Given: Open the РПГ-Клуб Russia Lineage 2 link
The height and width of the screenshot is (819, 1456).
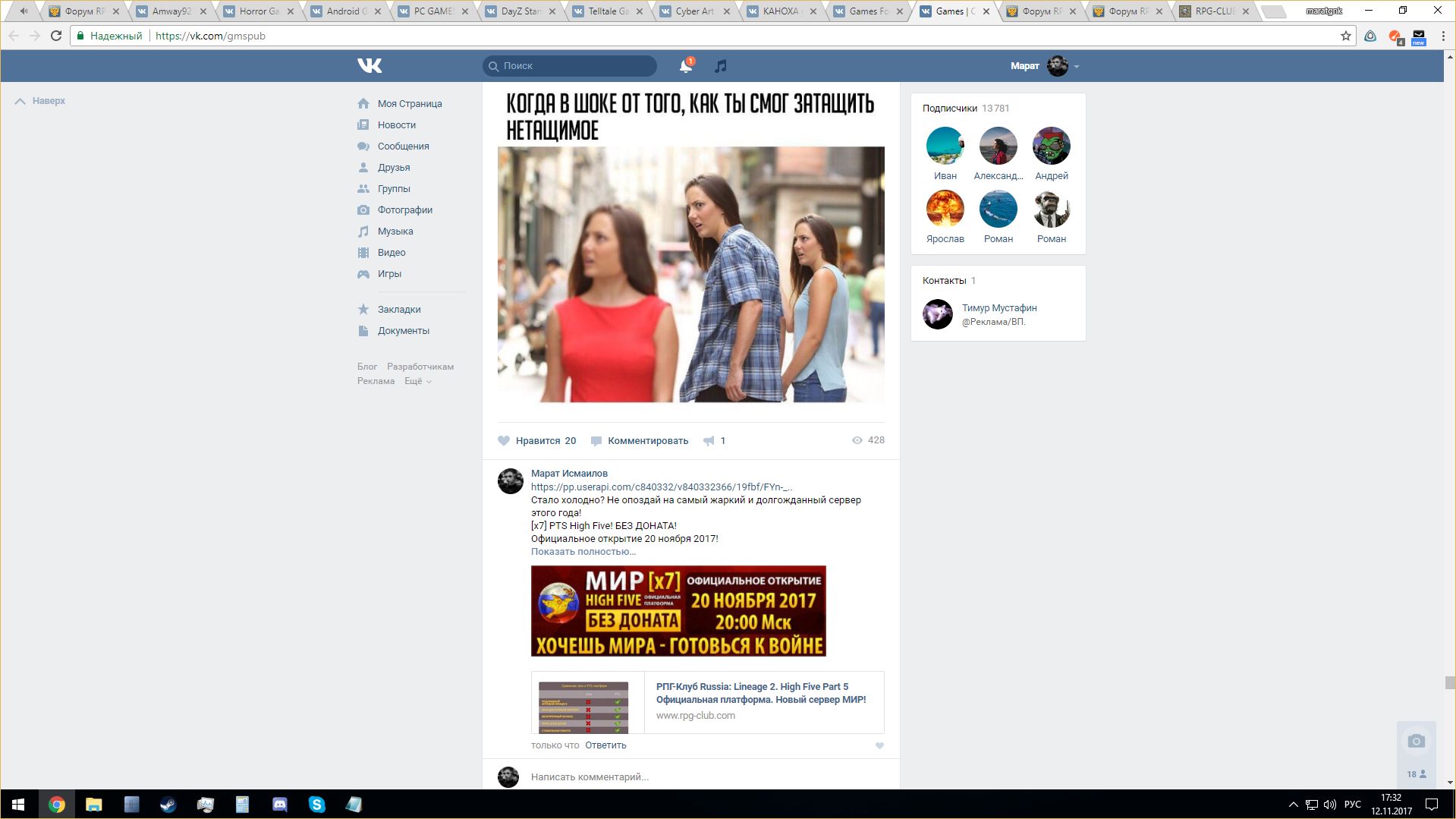Looking at the screenshot, I should (761, 693).
